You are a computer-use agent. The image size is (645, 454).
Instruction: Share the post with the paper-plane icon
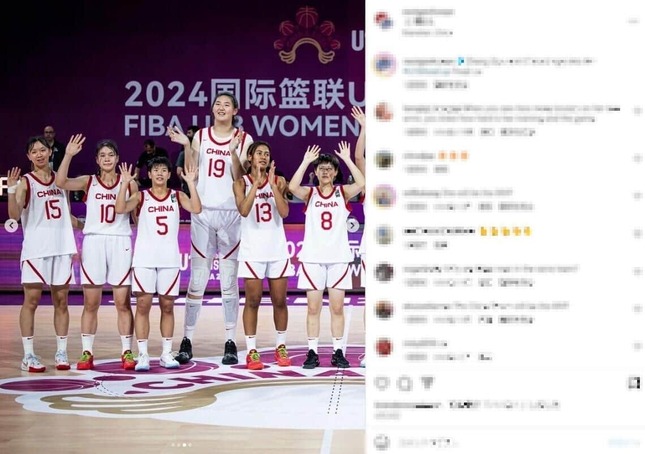[x=427, y=383]
